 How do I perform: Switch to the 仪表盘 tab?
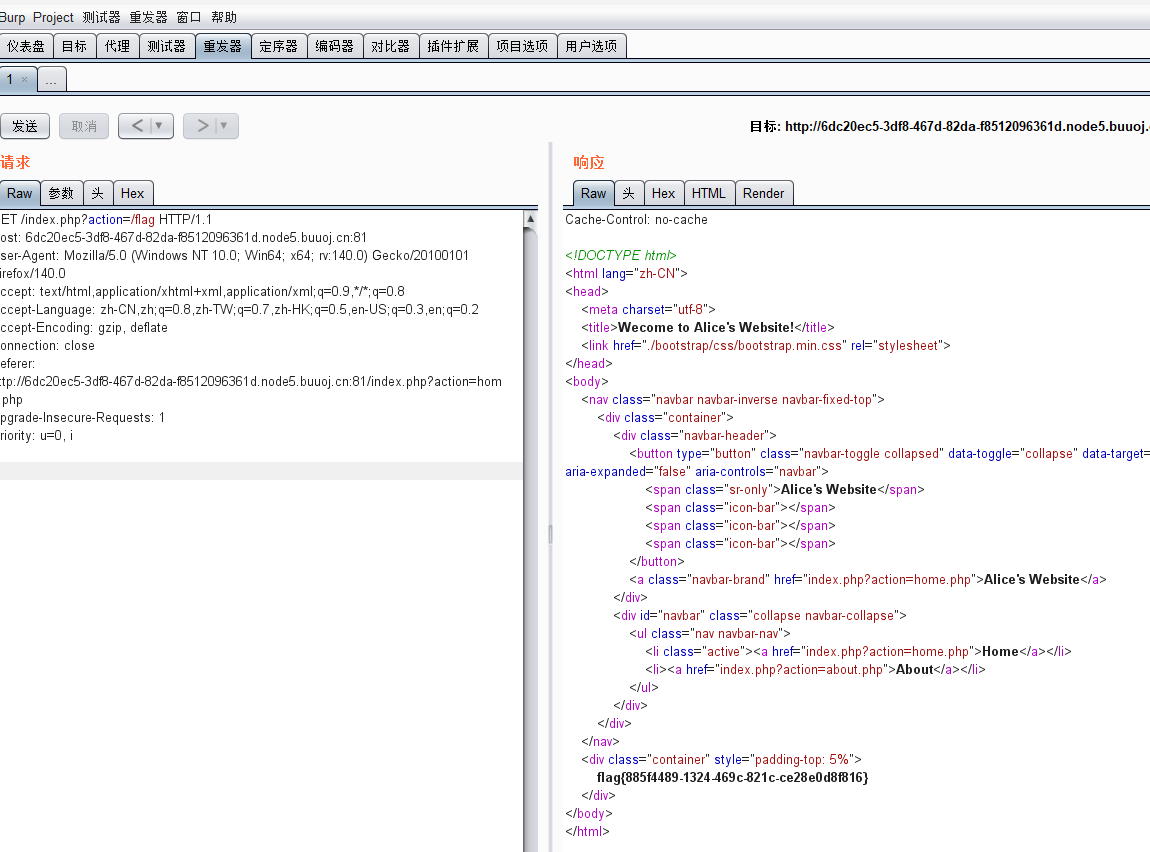coord(26,46)
